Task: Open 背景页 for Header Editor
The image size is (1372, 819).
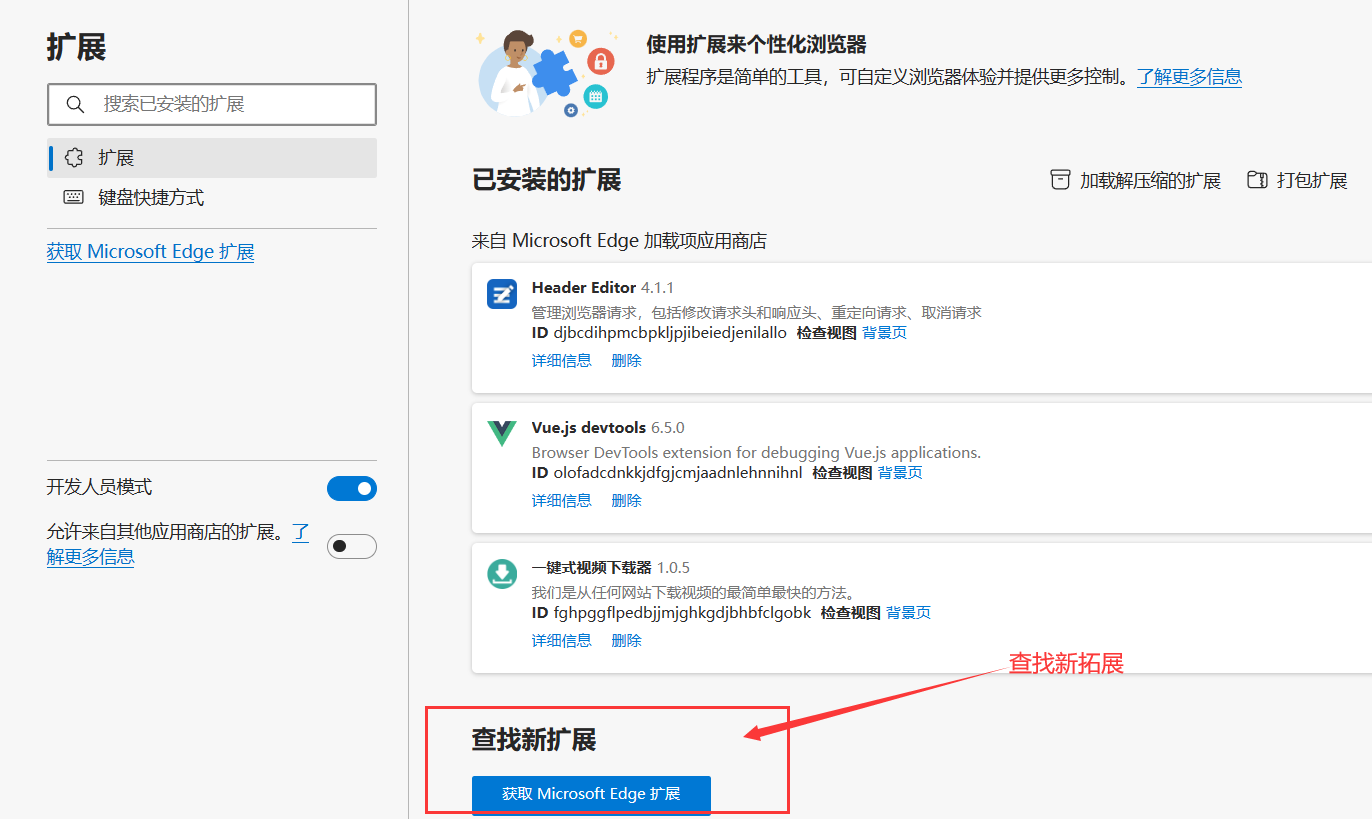Action: tap(885, 333)
